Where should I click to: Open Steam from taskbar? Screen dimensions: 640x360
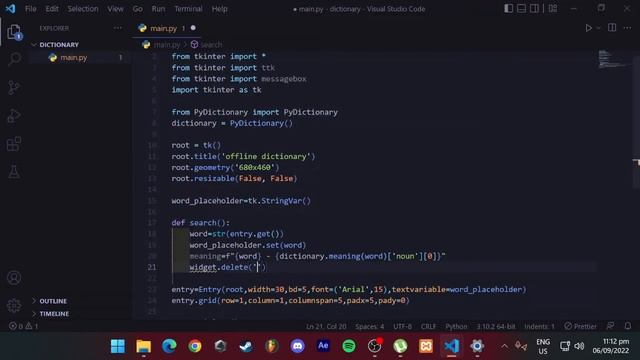[x=246, y=346]
